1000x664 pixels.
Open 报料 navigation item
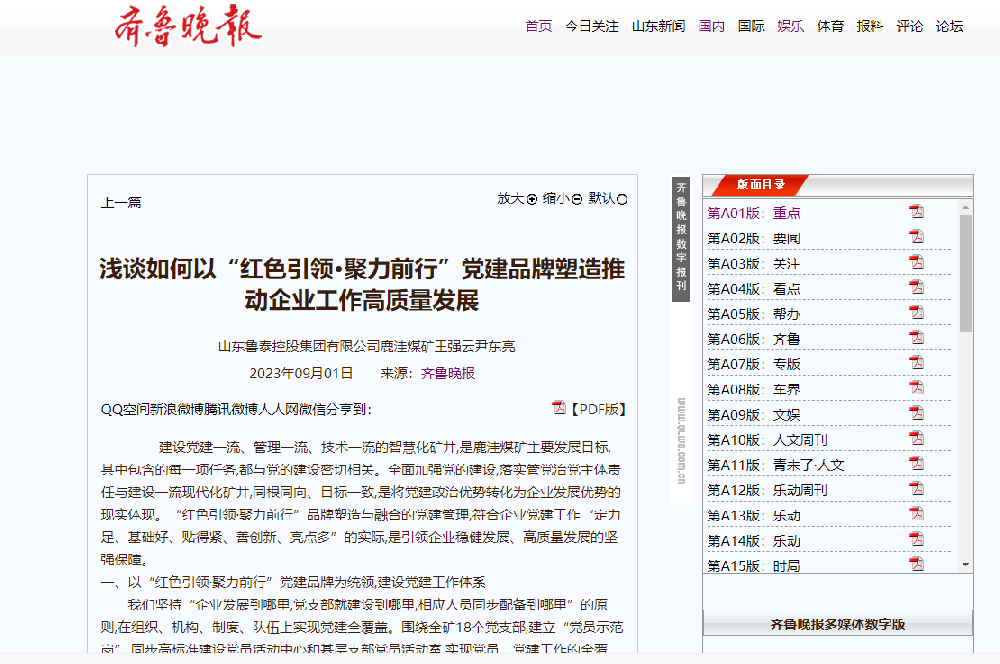(x=870, y=26)
